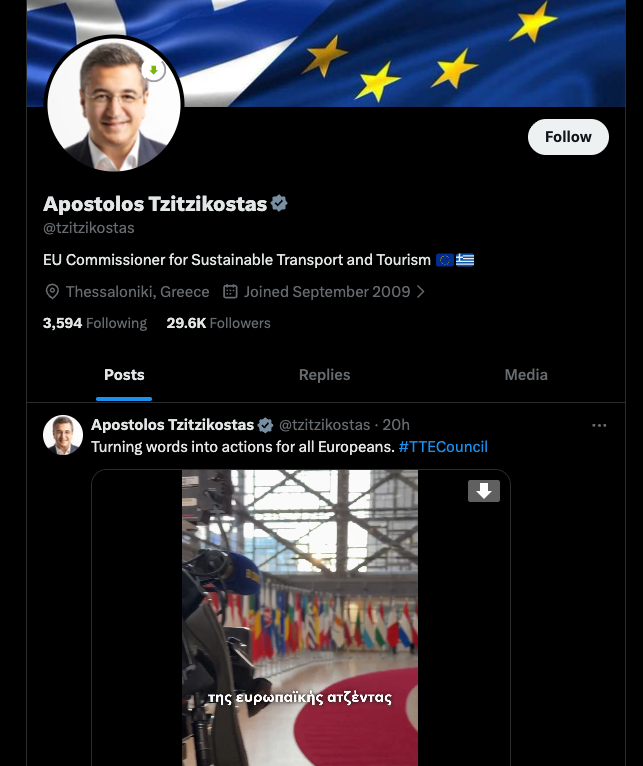Open the #TTECouncil hashtag link
This screenshot has width=643, height=766.
click(x=443, y=447)
